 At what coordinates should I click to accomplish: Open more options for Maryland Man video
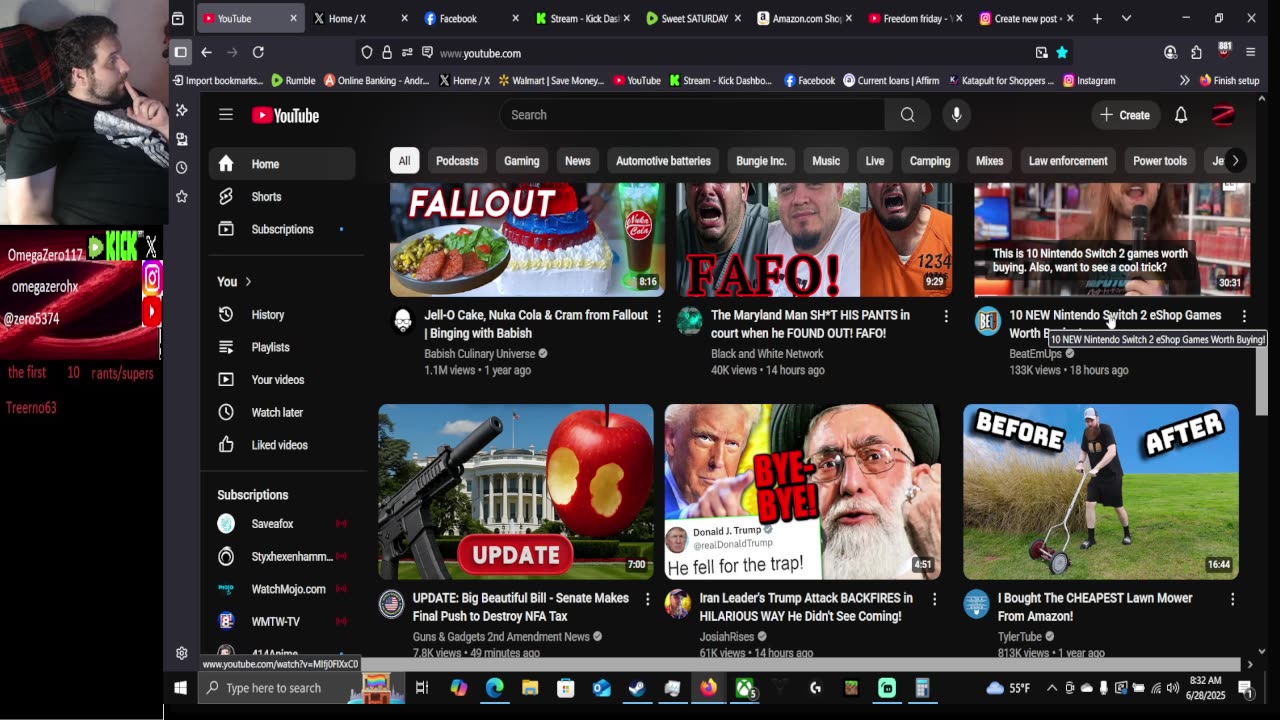pyautogui.click(x=945, y=316)
